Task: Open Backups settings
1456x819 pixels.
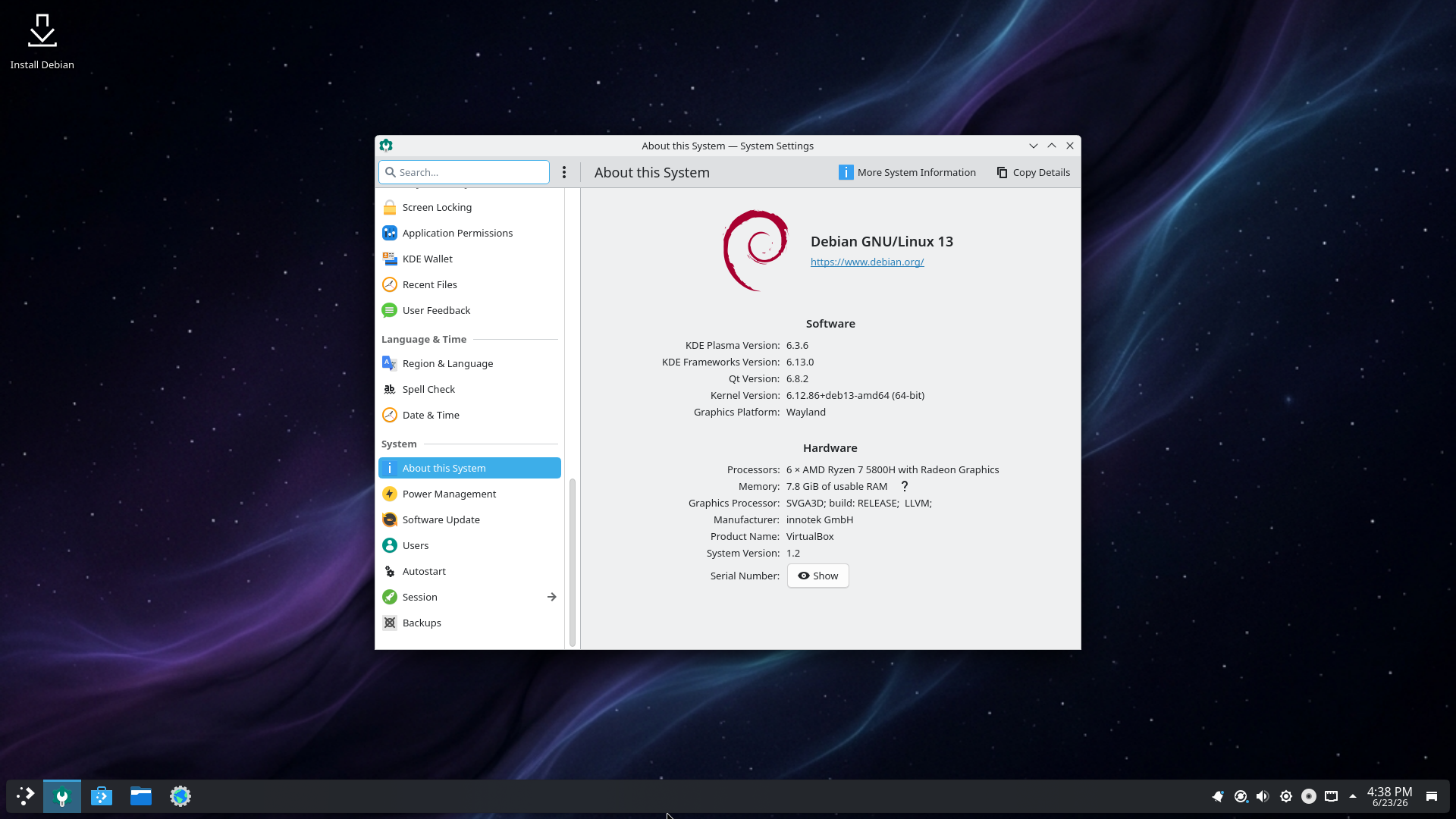Action: pyautogui.click(x=469, y=623)
